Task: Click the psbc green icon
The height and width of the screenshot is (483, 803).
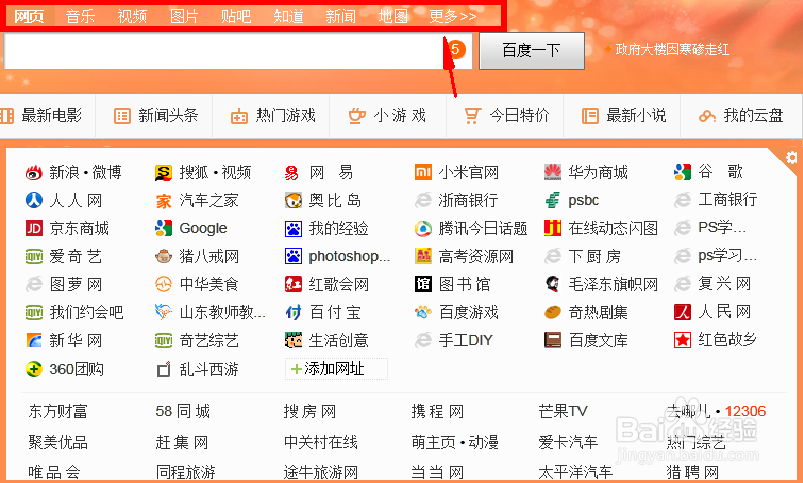Action: point(552,200)
